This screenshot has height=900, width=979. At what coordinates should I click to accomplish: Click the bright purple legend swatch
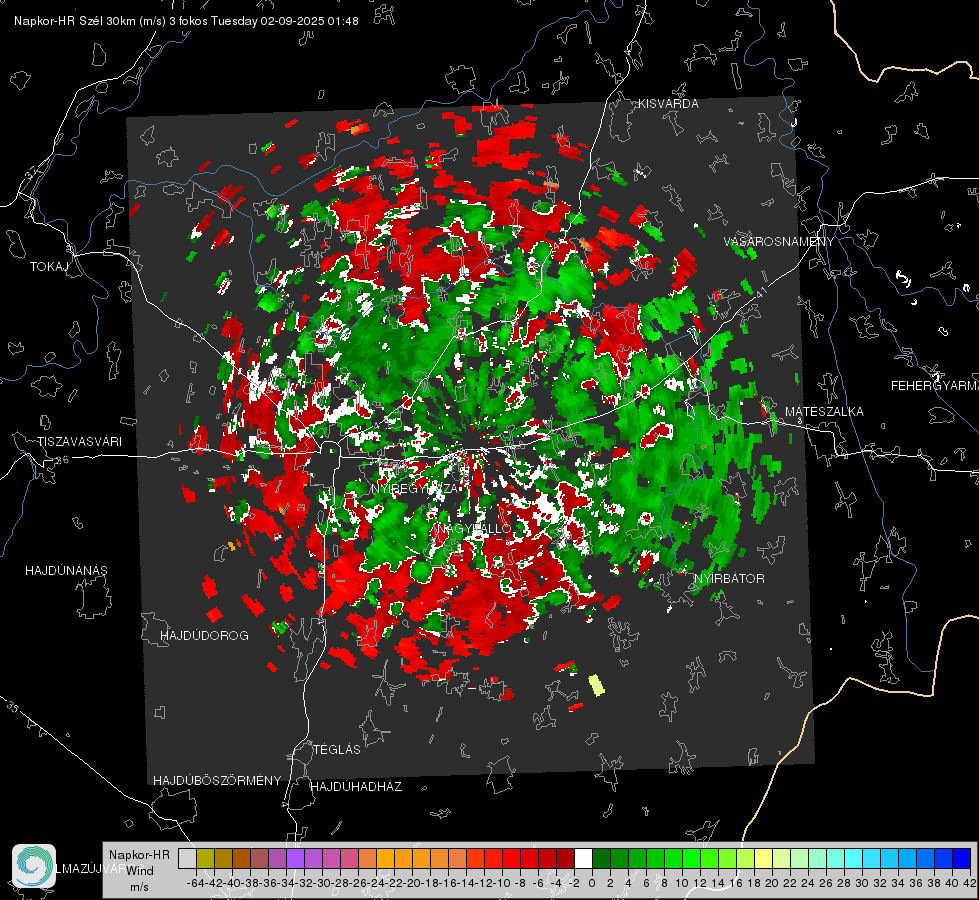coord(295,858)
